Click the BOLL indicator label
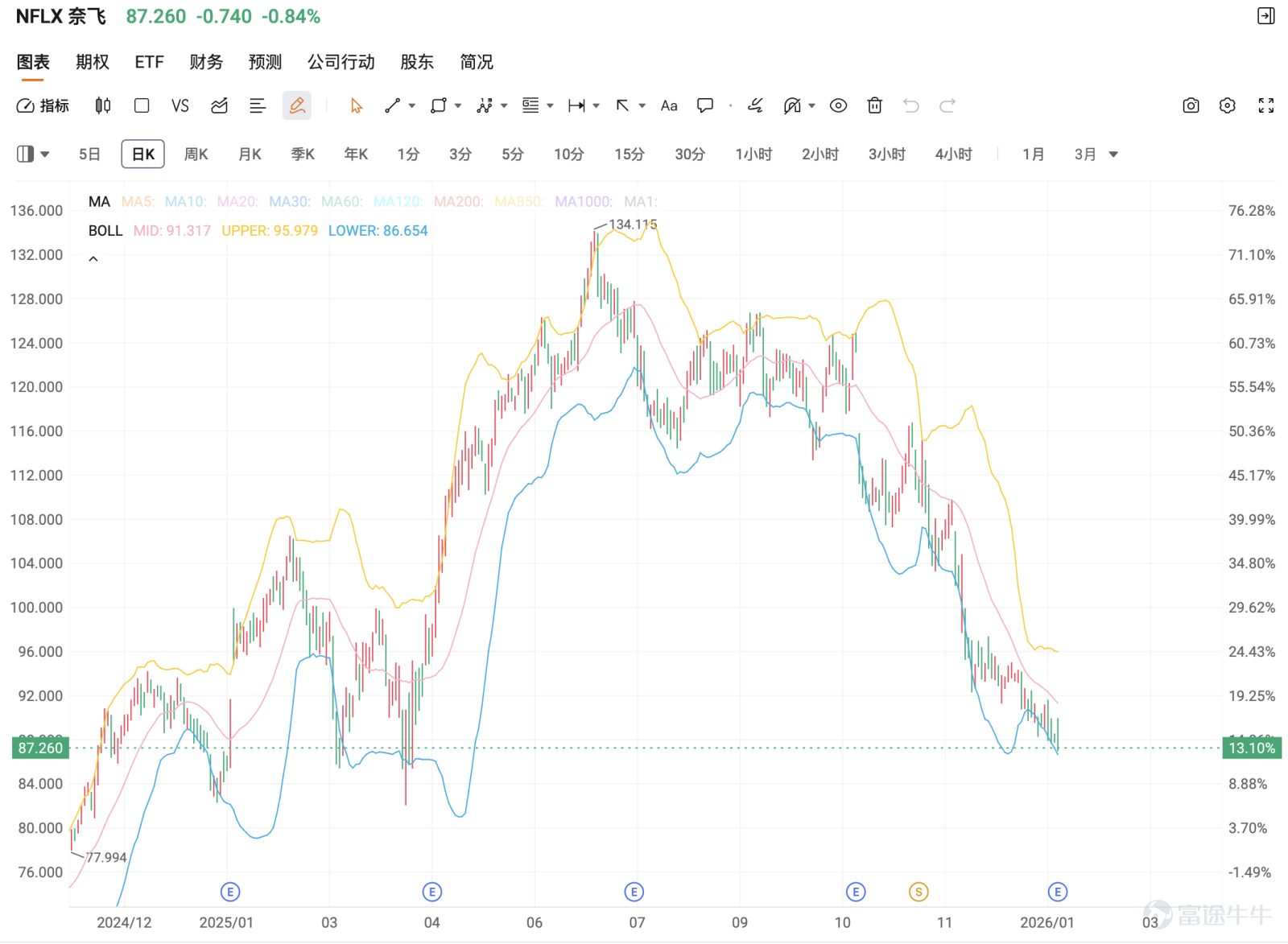1288x944 pixels. [x=105, y=231]
